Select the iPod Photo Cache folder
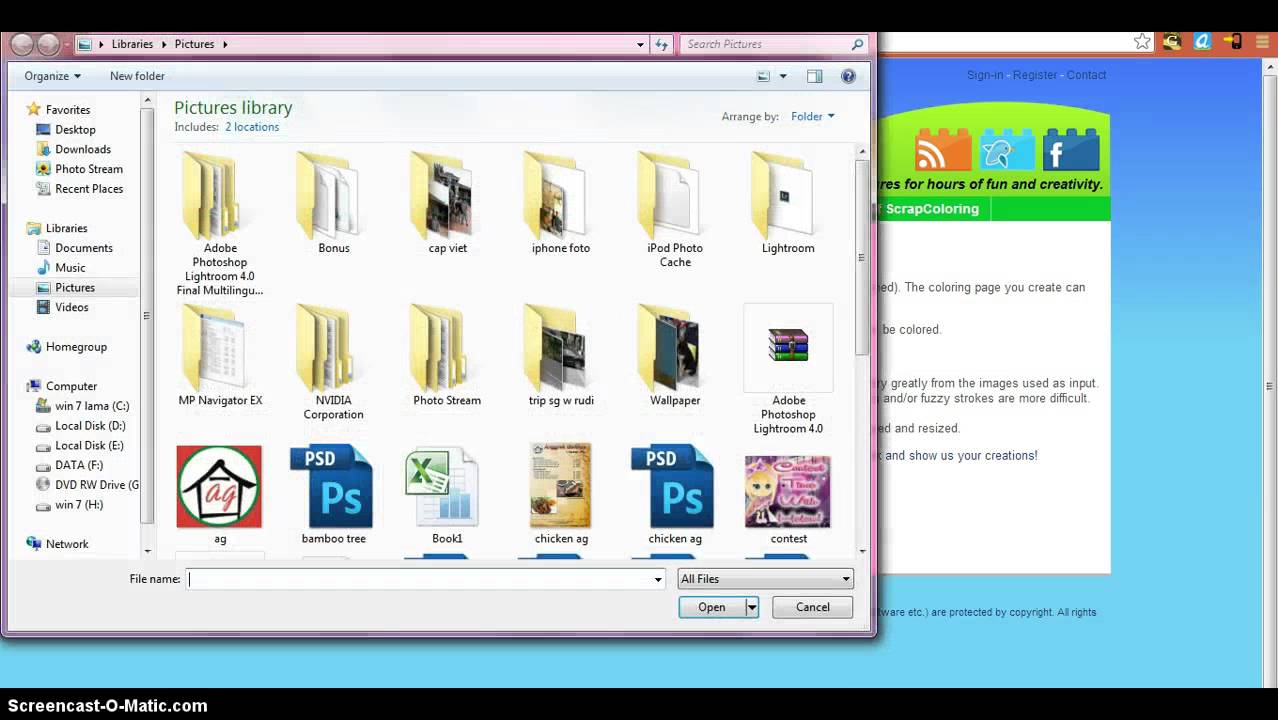The width and height of the screenshot is (1278, 720). [x=675, y=210]
